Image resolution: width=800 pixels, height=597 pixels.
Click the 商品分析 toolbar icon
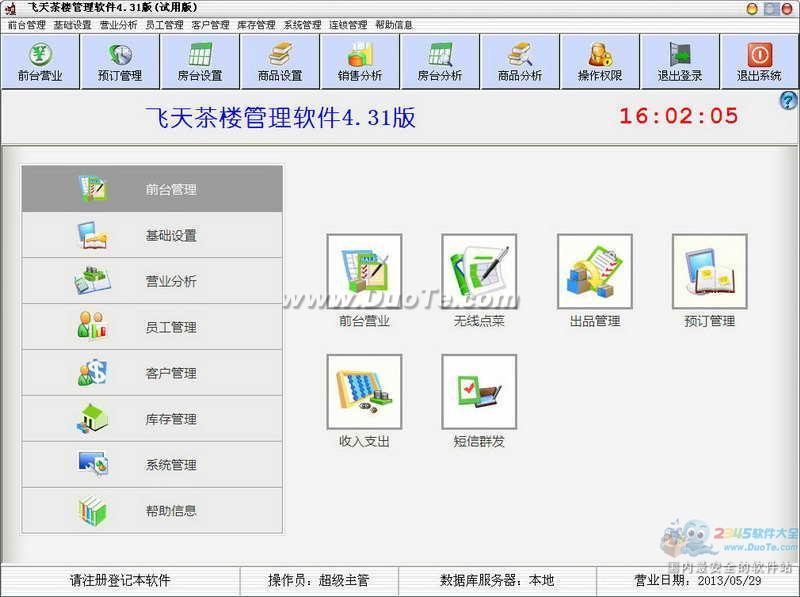click(520, 62)
